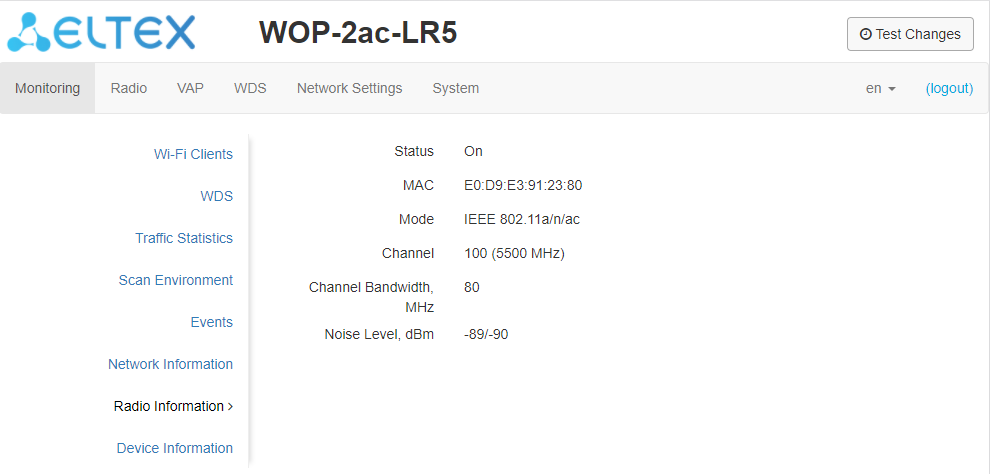
Task: Open Scan Environment page
Action: point(176,280)
